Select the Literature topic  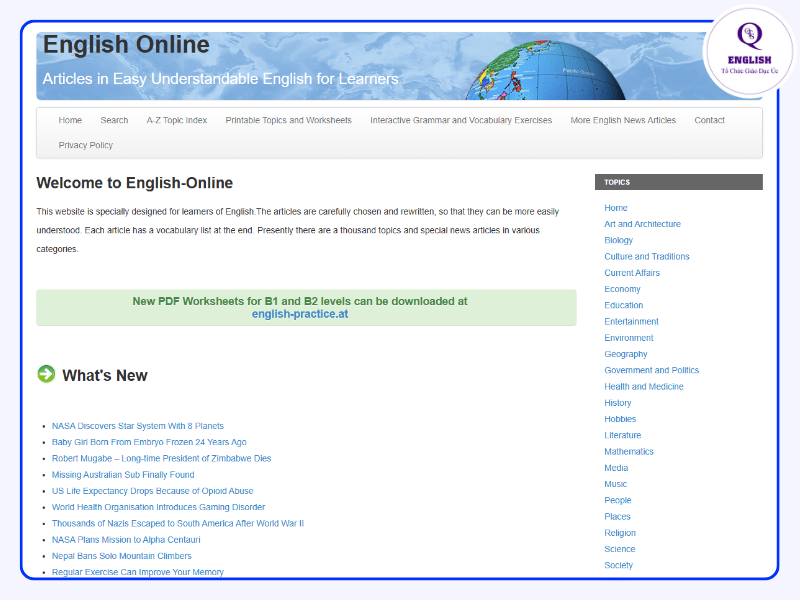(623, 436)
